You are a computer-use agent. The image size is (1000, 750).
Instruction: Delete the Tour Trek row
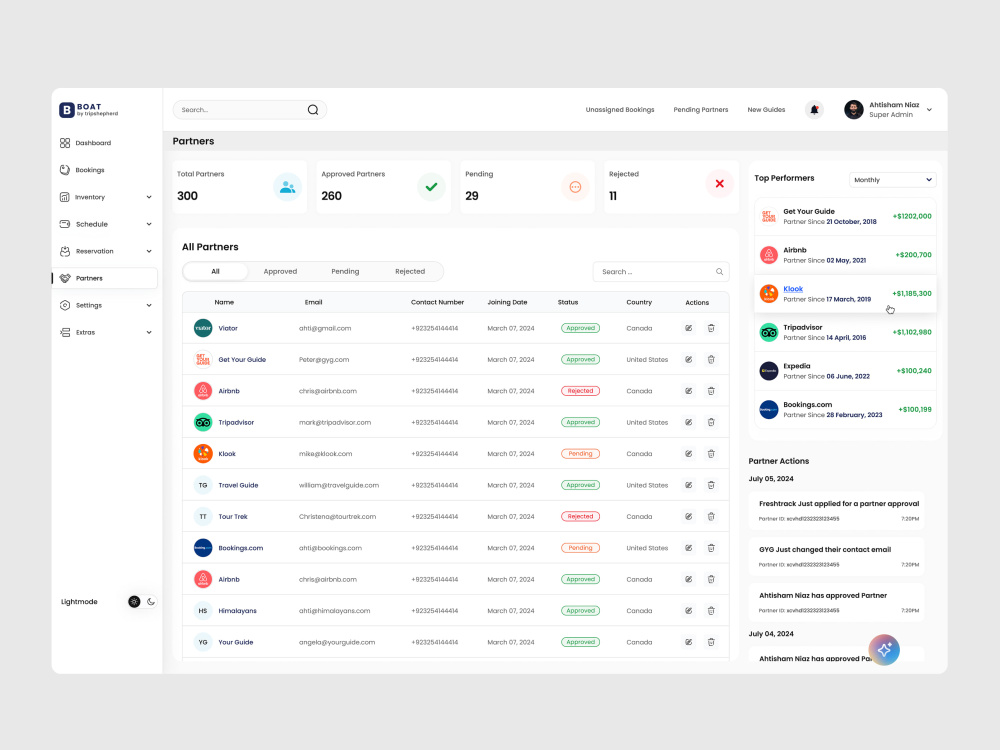click(x=711, y=517)
